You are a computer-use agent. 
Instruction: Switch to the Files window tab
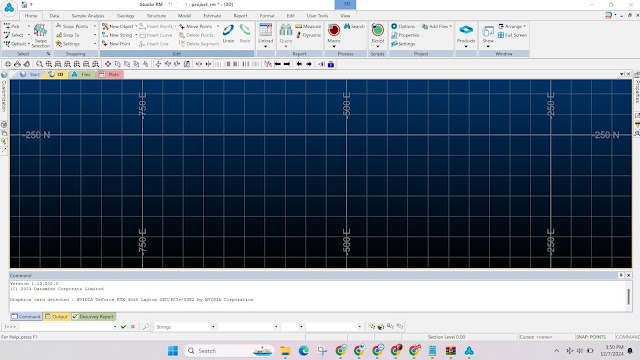click(x=81, y=74)
